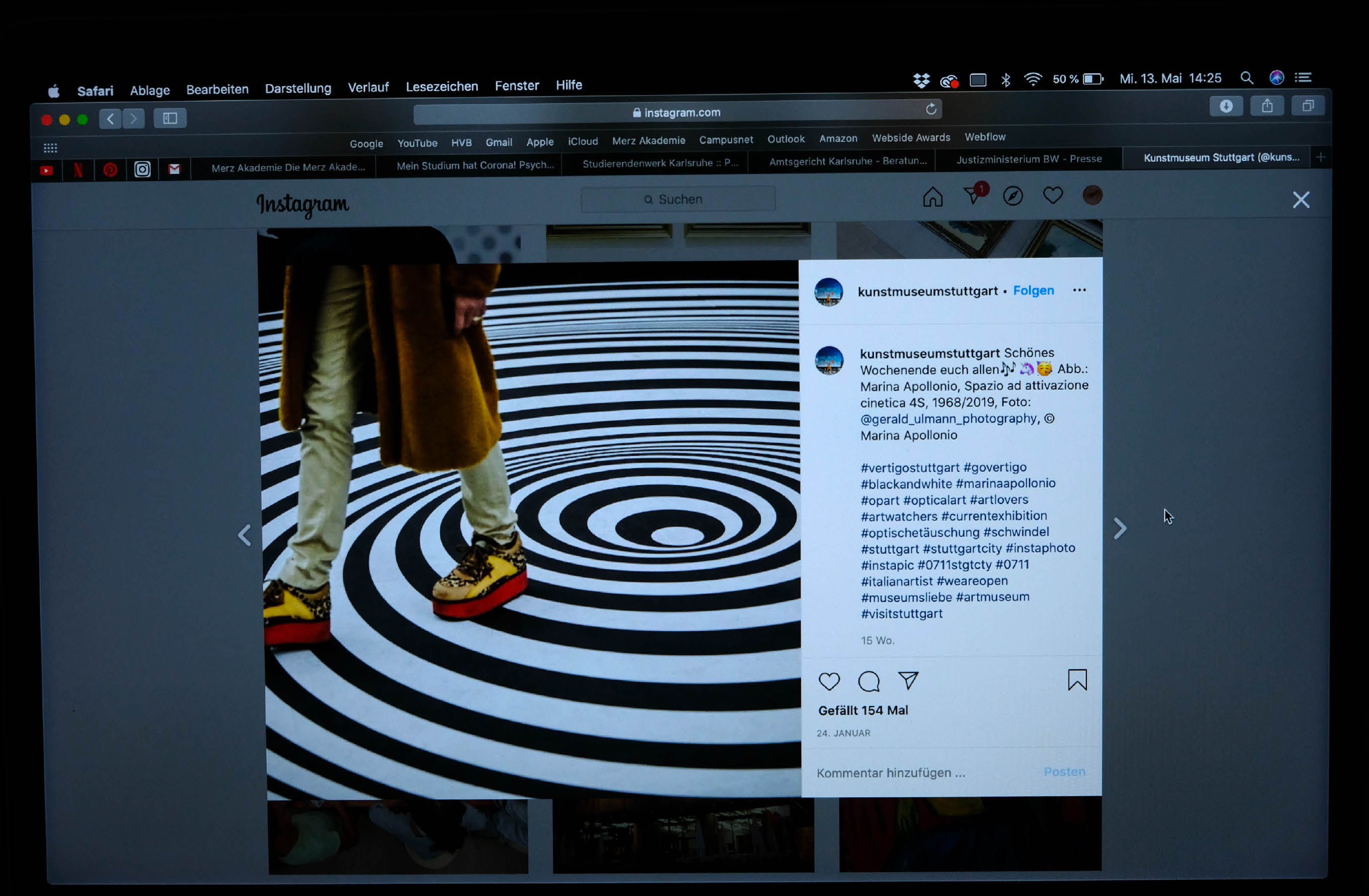Open the pinned Instagram tab

click(142, 169)
